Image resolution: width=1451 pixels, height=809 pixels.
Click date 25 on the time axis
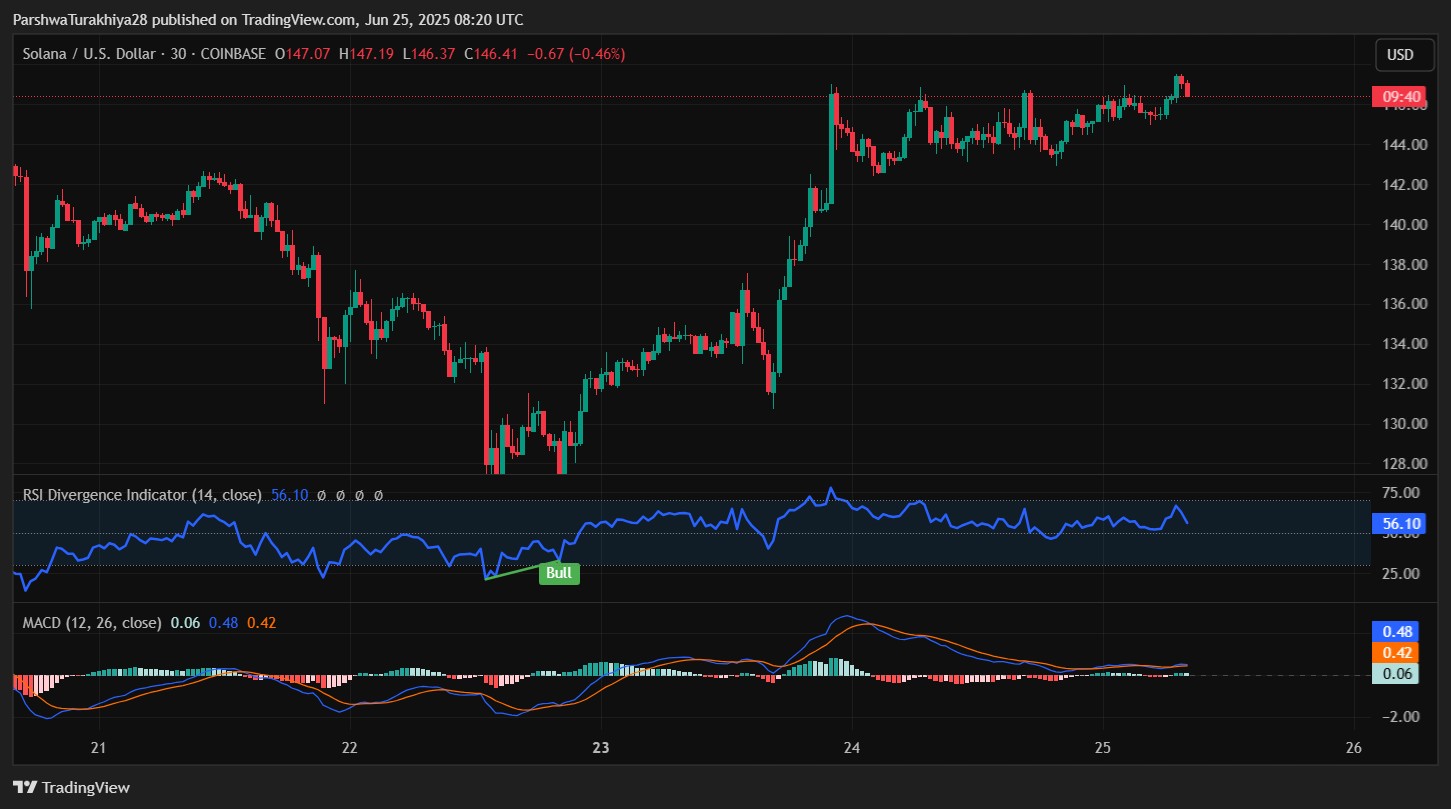pyautogui.click(x=1102, y=748)
